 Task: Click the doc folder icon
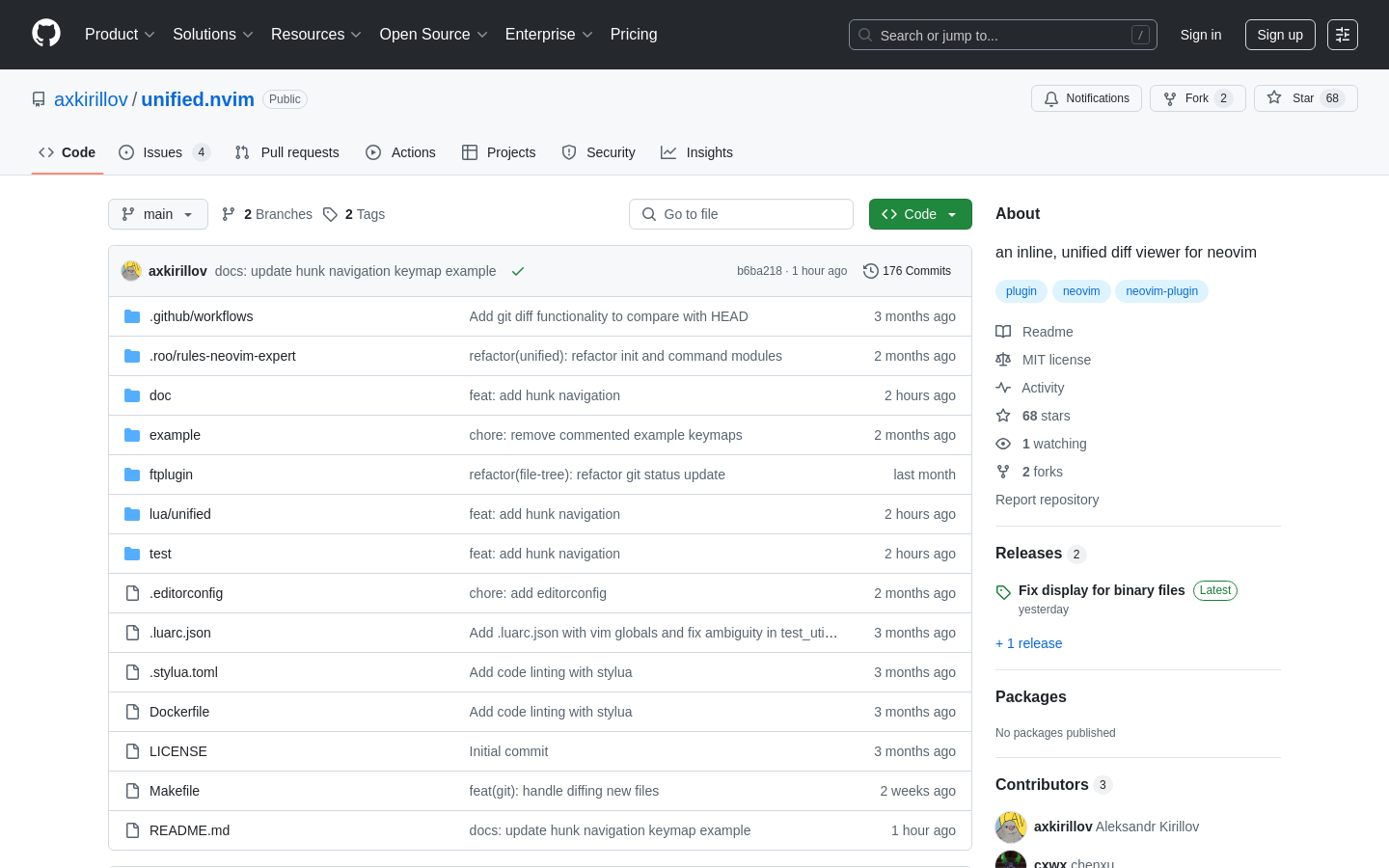[x=132, y=395]
